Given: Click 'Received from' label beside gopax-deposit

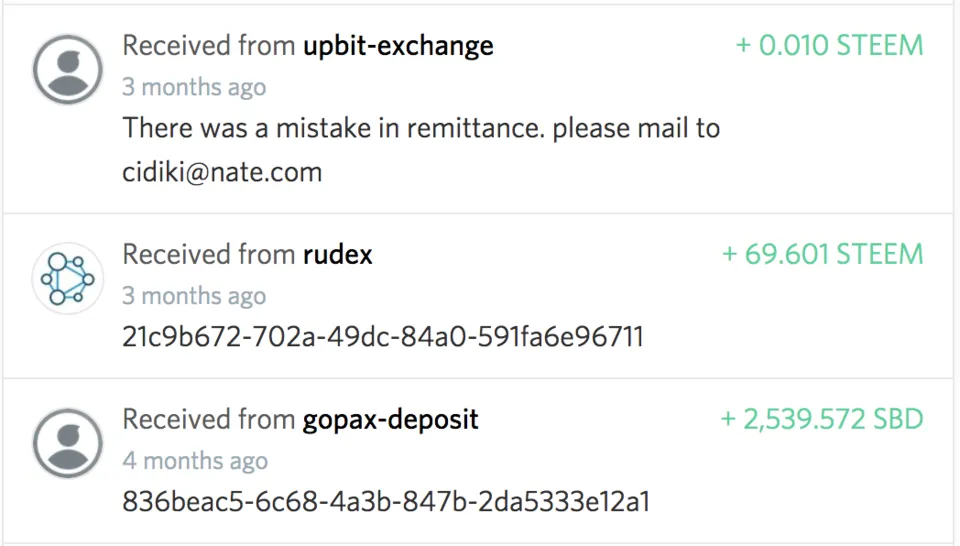Looking at the screenshot, I should [x=208, y=419].
